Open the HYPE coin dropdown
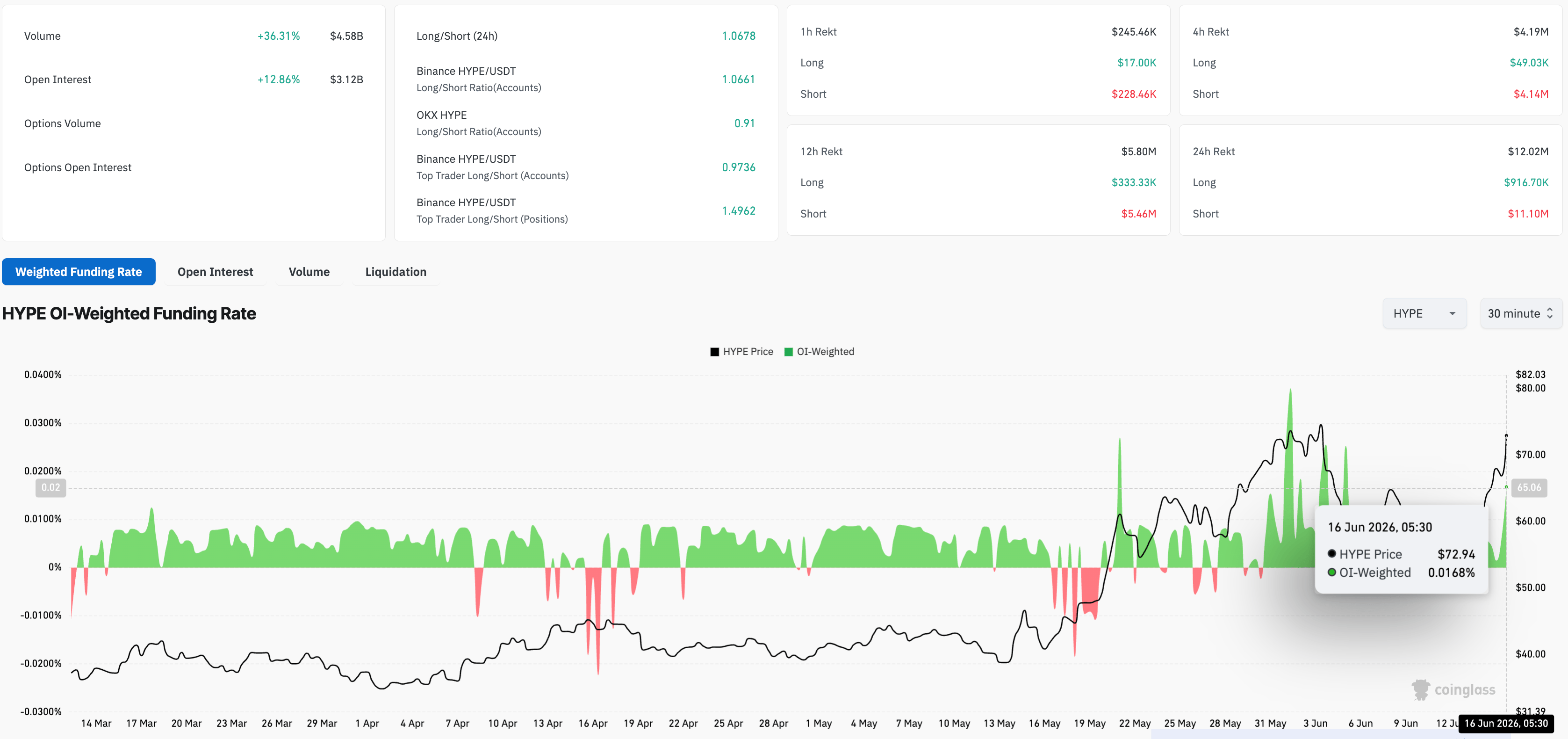This screenshot has height=739, width=1568. (x=1424, y=313)
